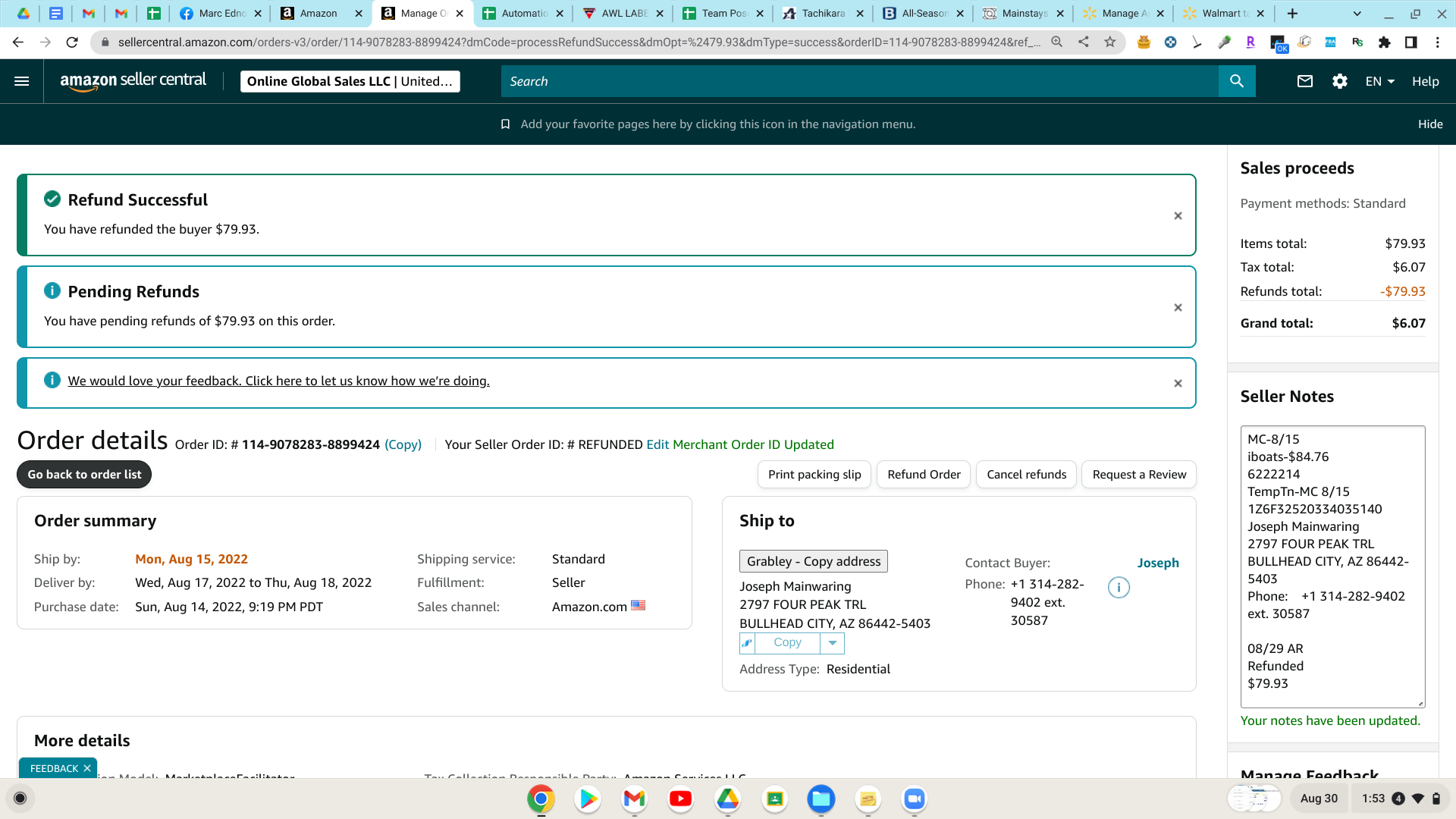The width and height of the screenshot is (1456, 819).
Task: Open Play Store from the shelf
Action: tap(588, 799)
